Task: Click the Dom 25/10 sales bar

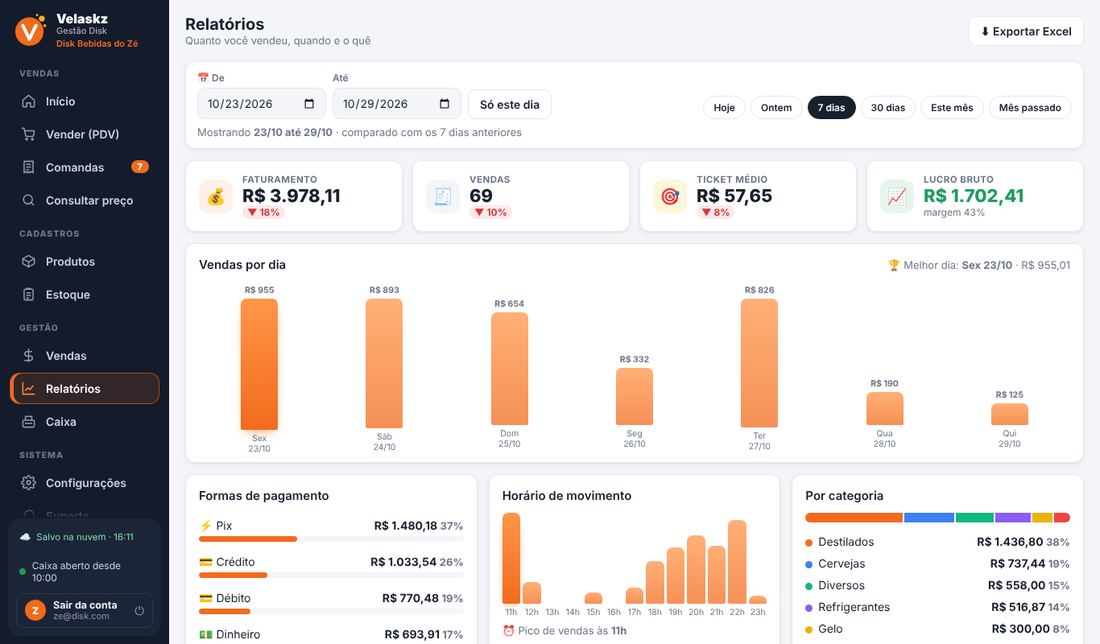Action: tap(509, 368)
